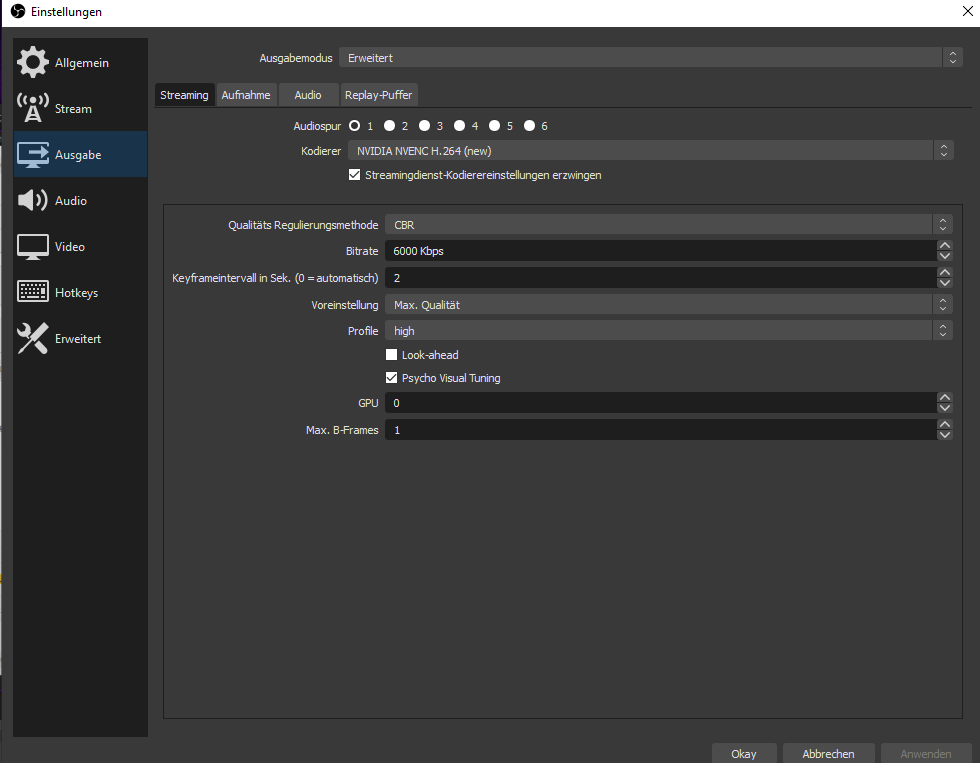Click the Abbrechen button

pos(828,753)
